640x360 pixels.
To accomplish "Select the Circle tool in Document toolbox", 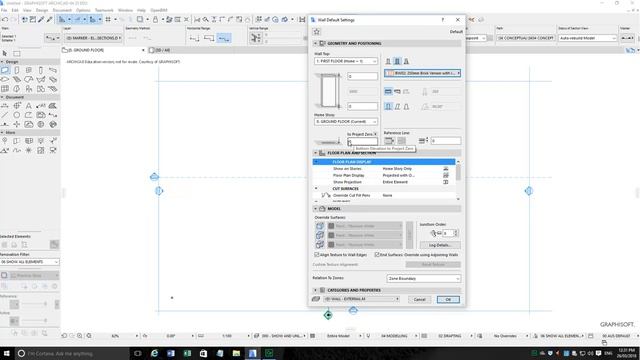I will pyautogui.click(x=17, y=115).
